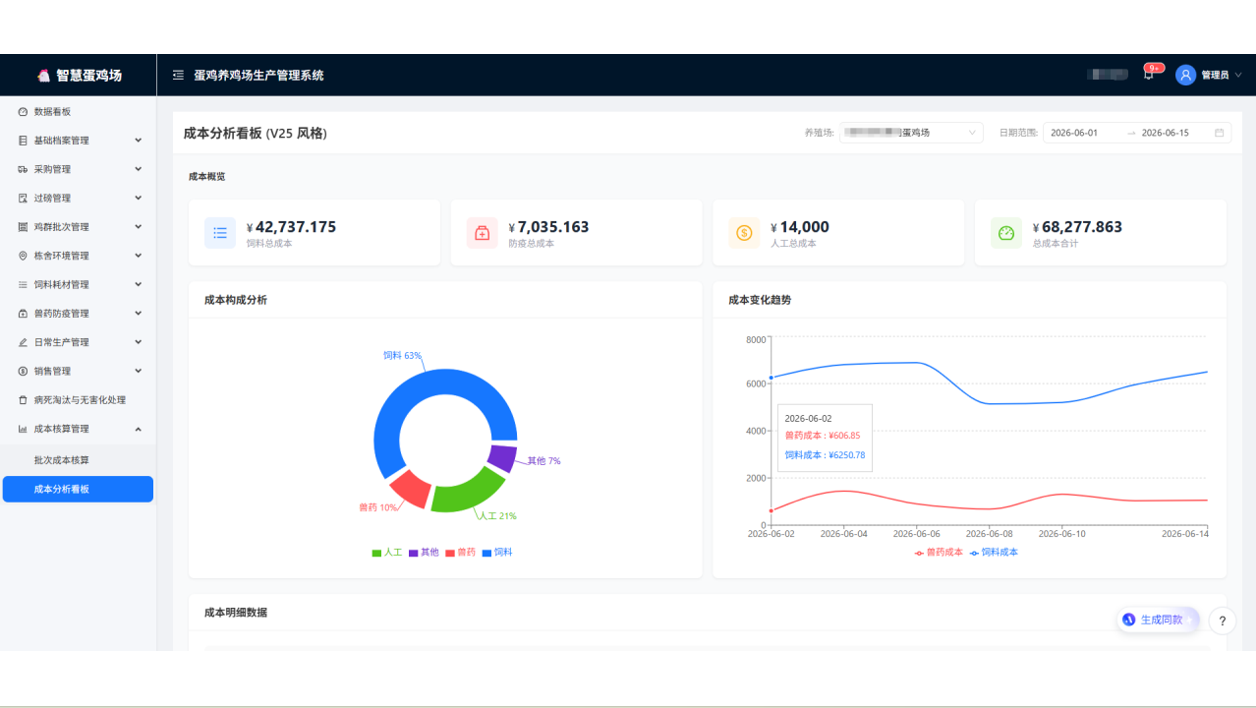Click the epidemic prevention cost medical kit icon
This screenshot has height=708, width=1256.
tap(482, 233)
